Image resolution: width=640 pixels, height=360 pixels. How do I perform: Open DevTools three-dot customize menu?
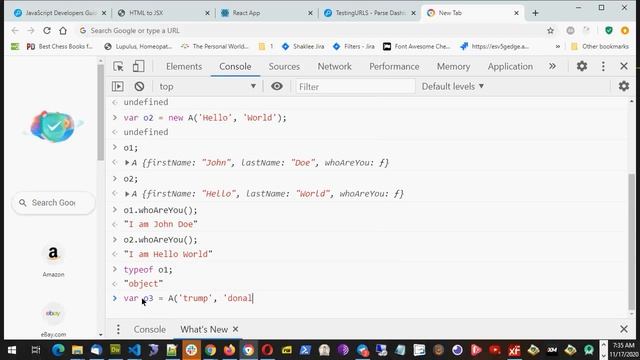point(603,66)
